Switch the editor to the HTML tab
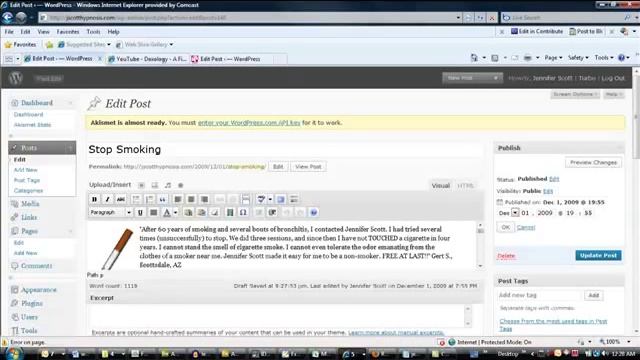 pyautogui.click(x=465, y=186)
